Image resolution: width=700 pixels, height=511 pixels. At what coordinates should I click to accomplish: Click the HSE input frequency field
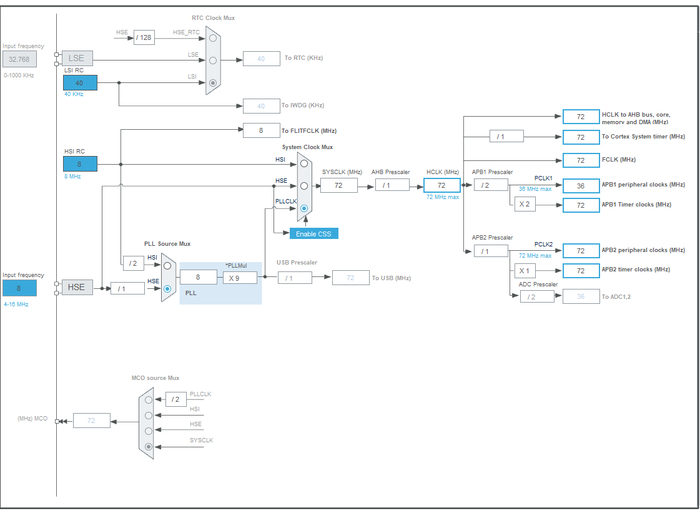tap(19, 288)
